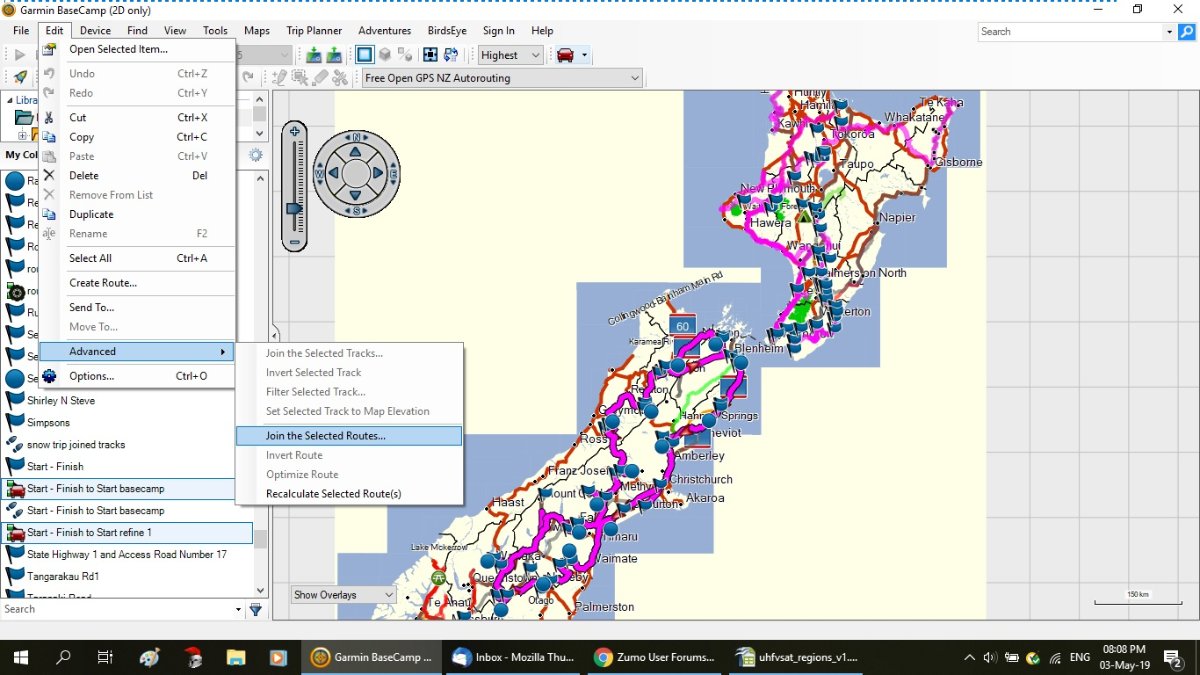The image size is (1200, 675).
Task: Click the flag icon beside Tangarakau Rd1
Action: click(x=15, y=577)
